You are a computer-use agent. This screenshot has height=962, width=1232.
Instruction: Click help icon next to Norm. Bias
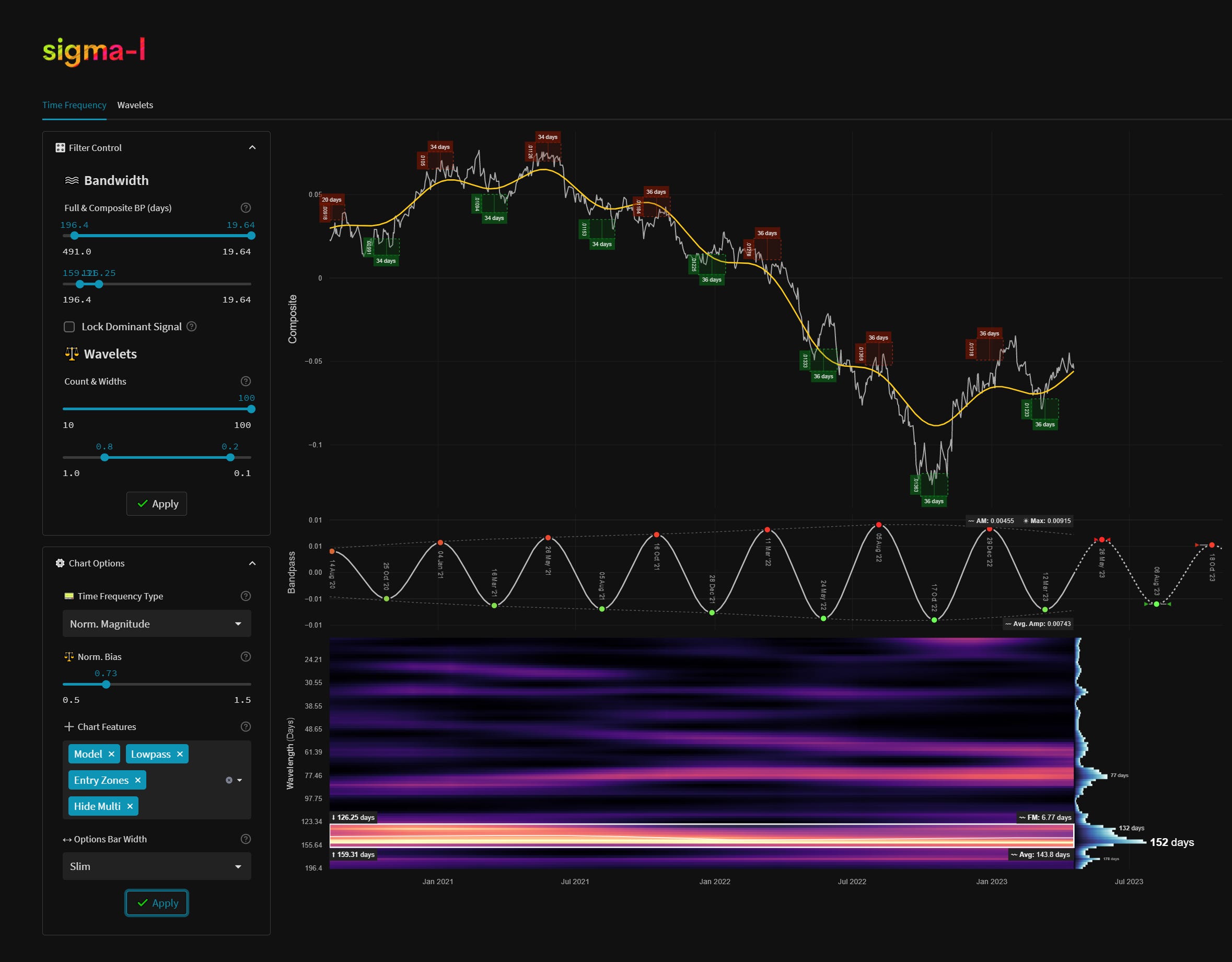pos(246,656)
